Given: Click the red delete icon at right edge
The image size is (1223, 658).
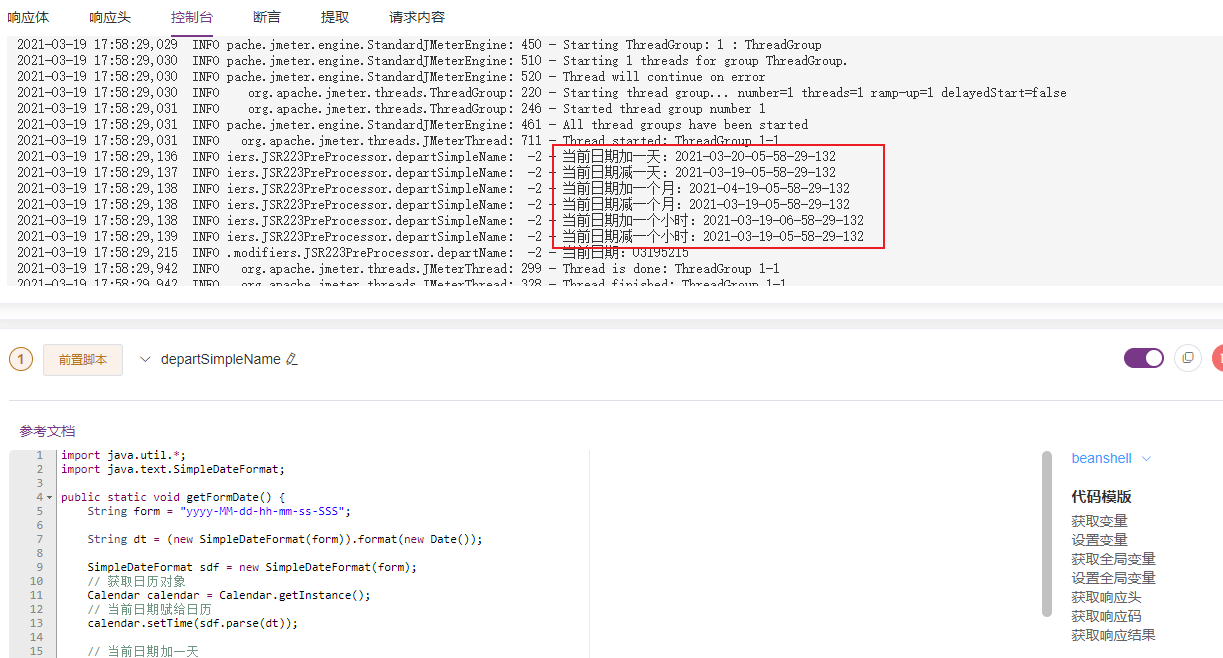Looking at the screenshot, I should coord(1217,358).
